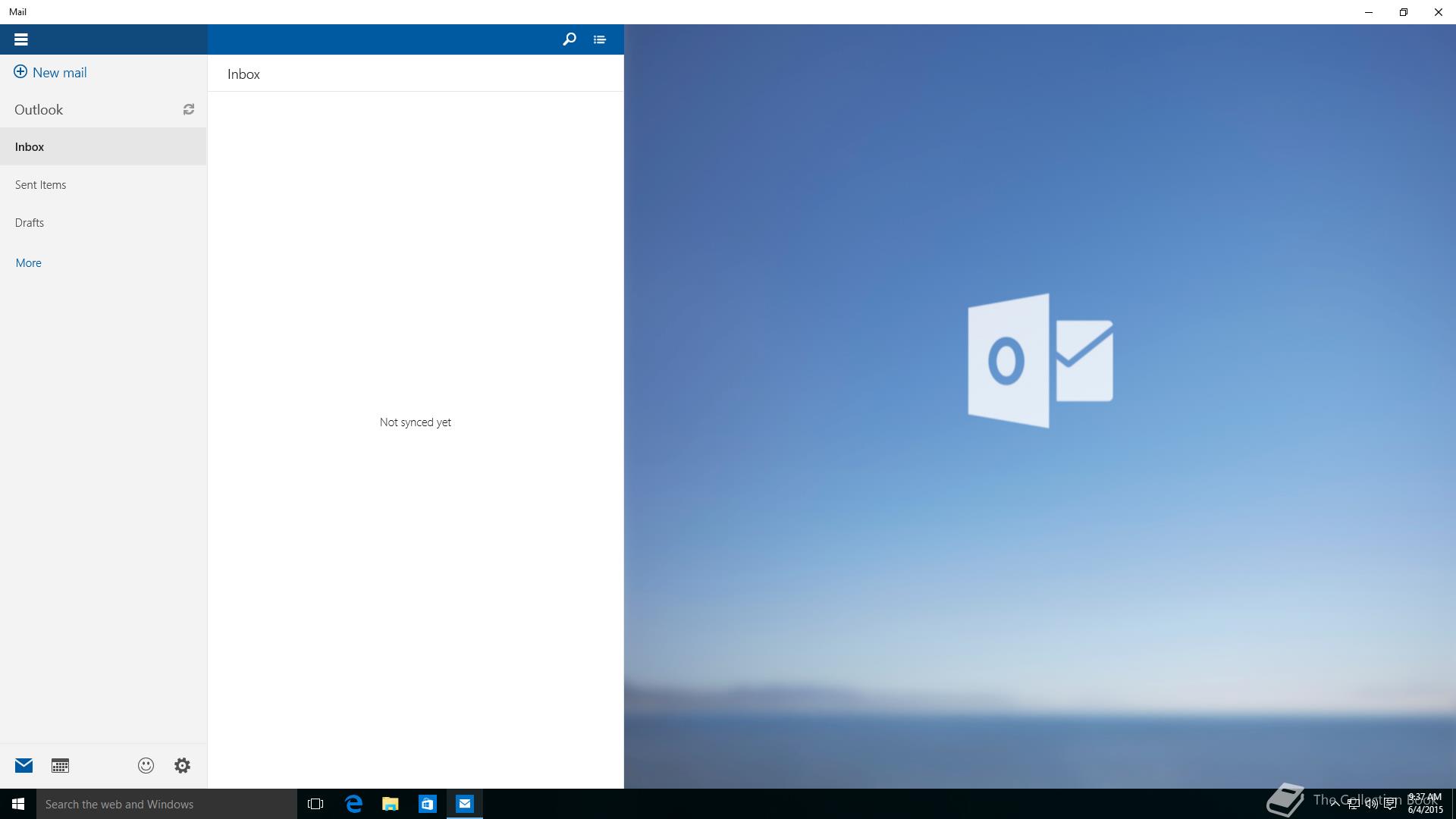The width and height of the screenshot is (1456, 819).
Task: Open the Sent Items folder
Action: (x=103, y=184)
